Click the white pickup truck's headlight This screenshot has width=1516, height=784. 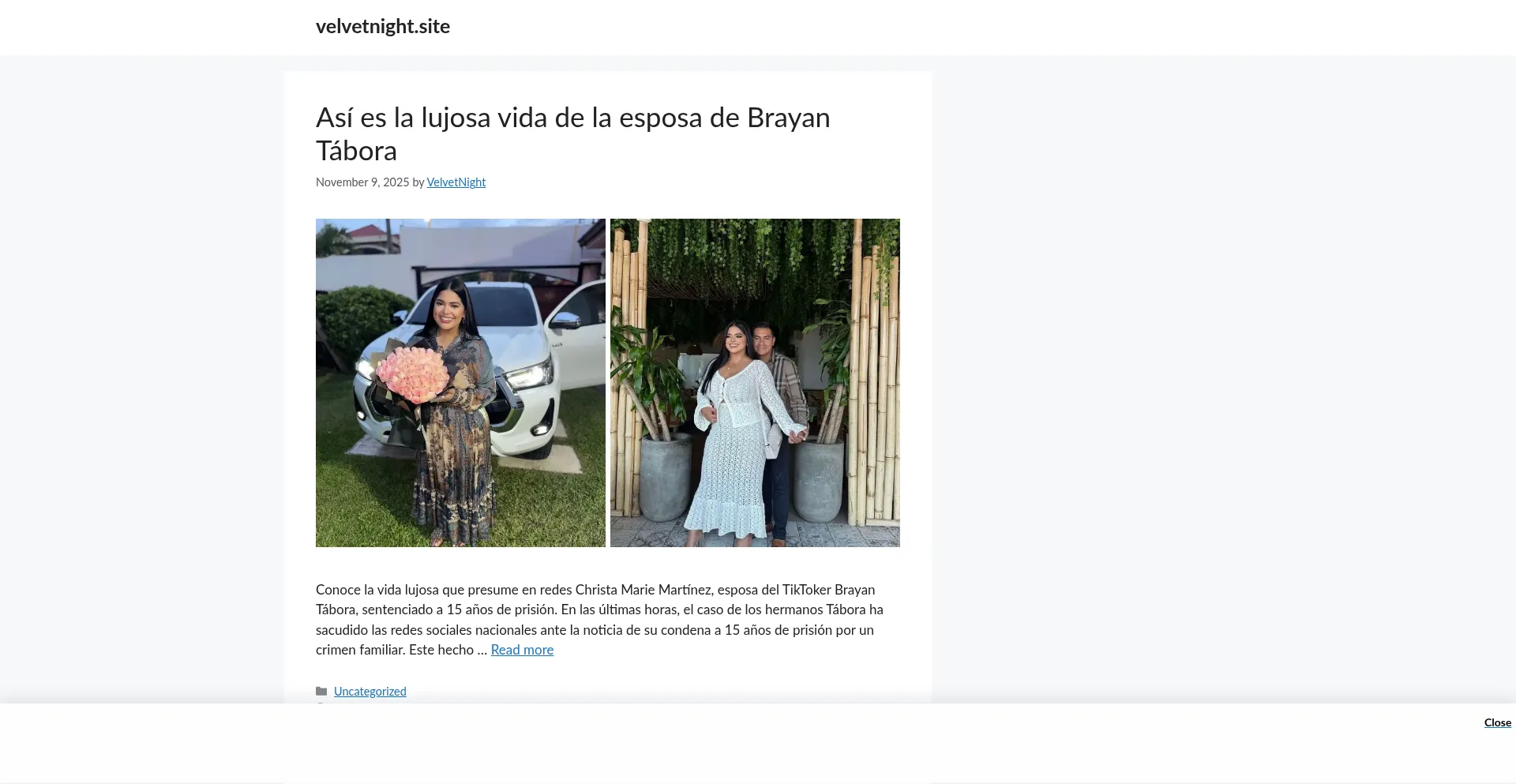click(x=530, y=372)
